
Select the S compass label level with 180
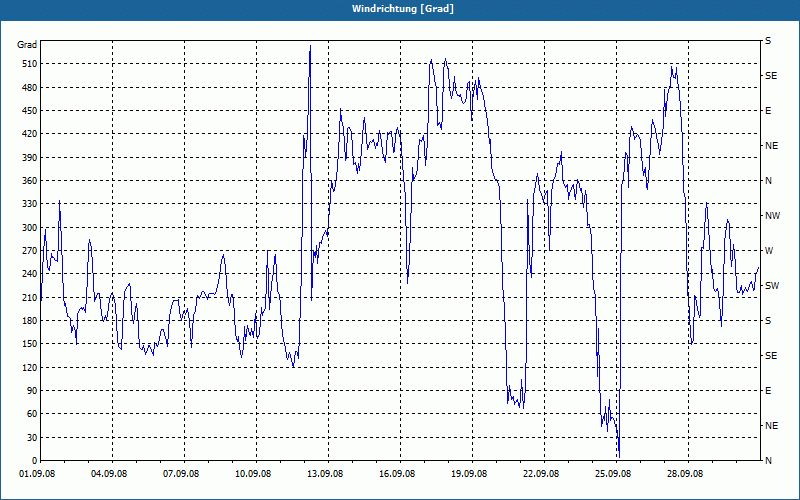(768, 321)
